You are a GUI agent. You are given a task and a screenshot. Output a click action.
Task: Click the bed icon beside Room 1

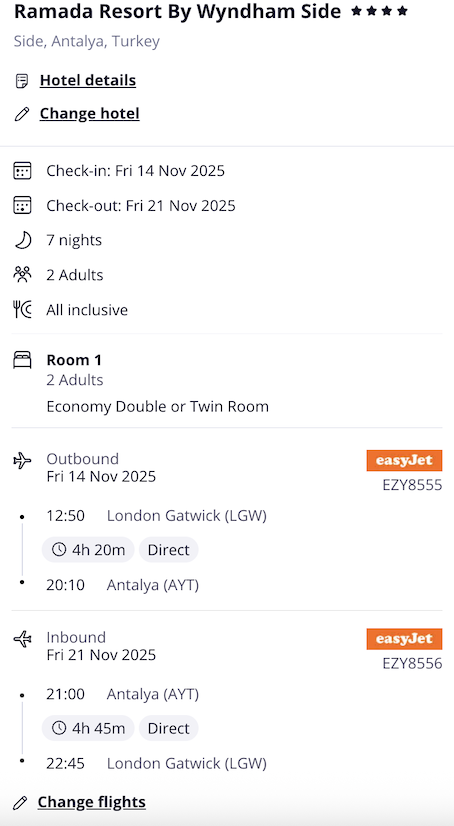coord(22,360)
